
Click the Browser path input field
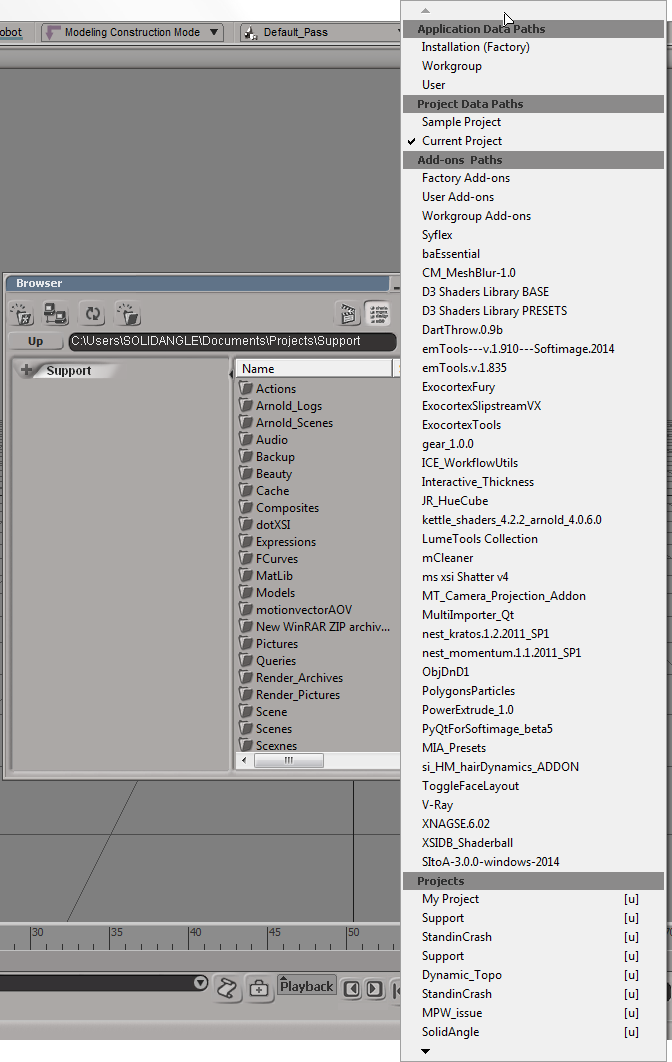[228, 341]
